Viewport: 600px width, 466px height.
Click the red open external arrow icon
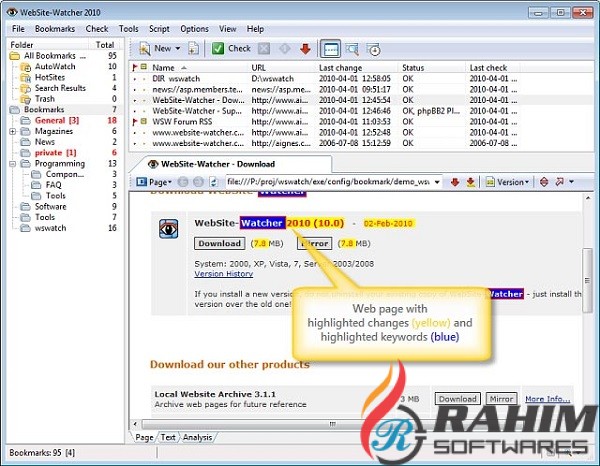click(x=559, y=181)
